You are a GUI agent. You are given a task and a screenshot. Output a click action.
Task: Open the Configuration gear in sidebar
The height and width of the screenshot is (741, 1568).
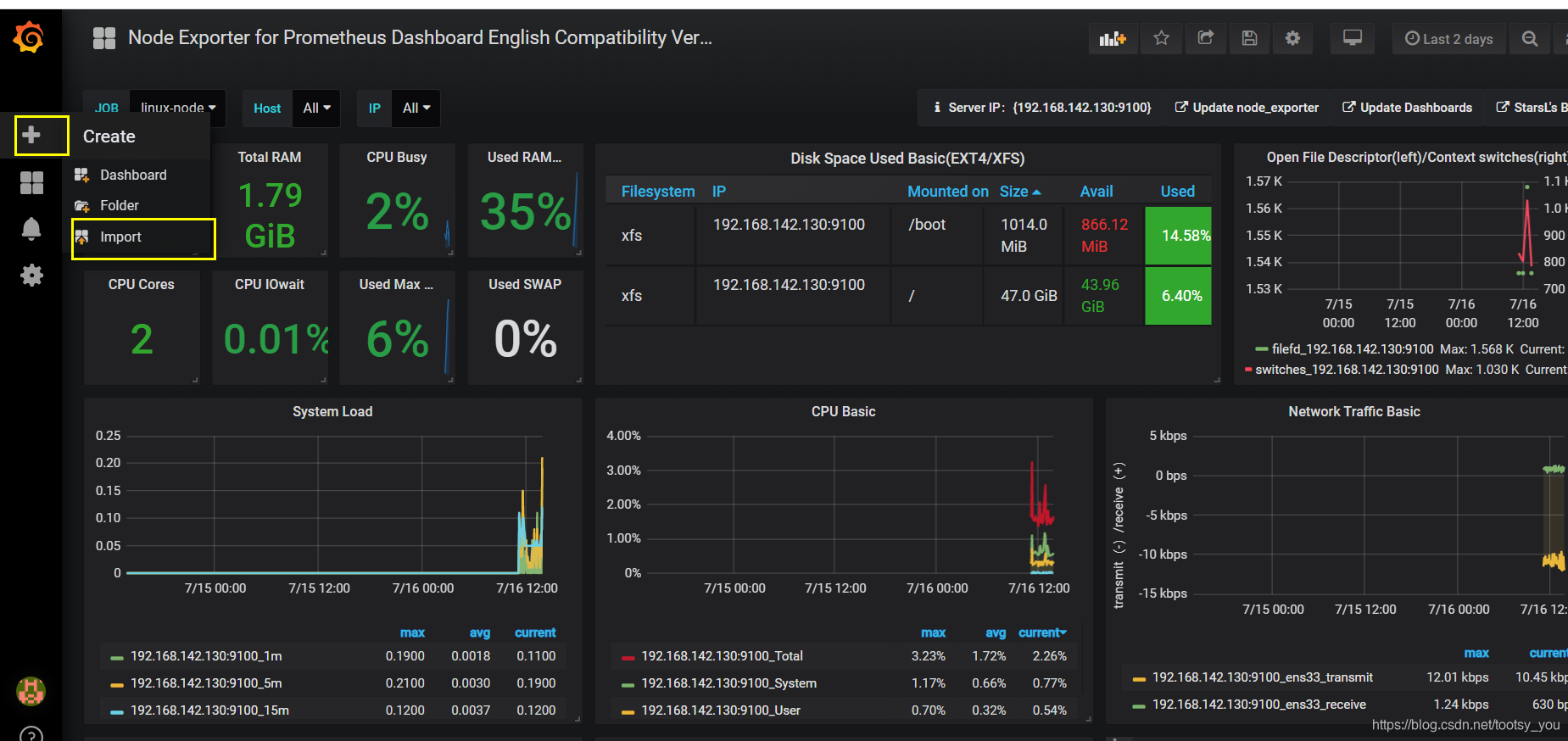click(31, 275)
